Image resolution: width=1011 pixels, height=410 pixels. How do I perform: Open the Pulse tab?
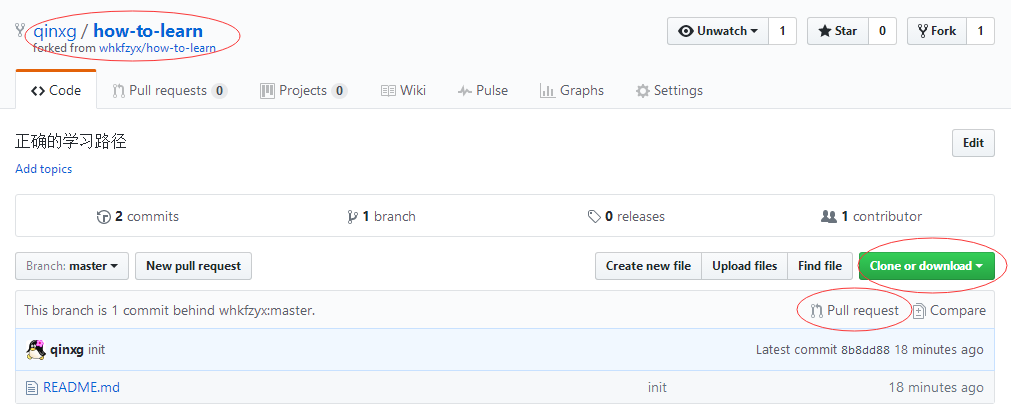point(483,90)
